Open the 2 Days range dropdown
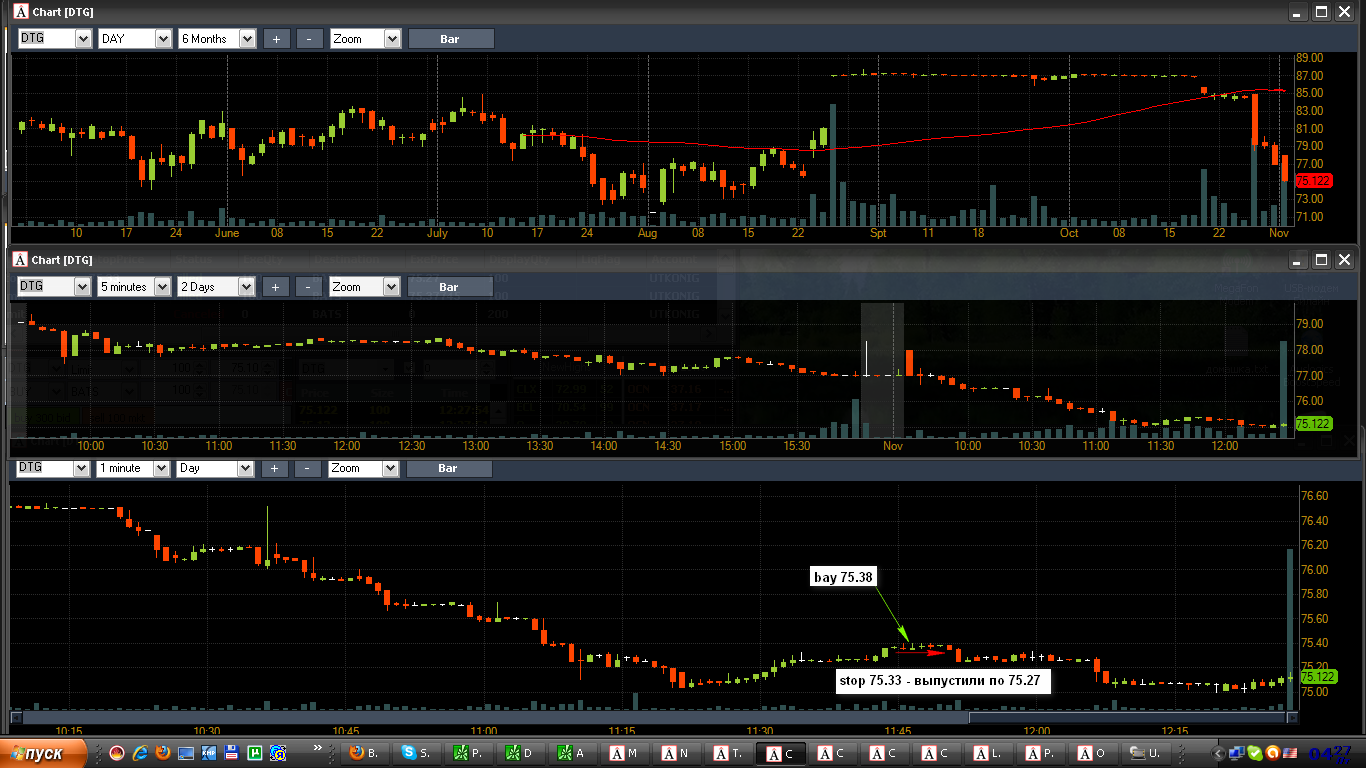The width and height of the screenshot is (1366, 768). [x=216, y=287]
